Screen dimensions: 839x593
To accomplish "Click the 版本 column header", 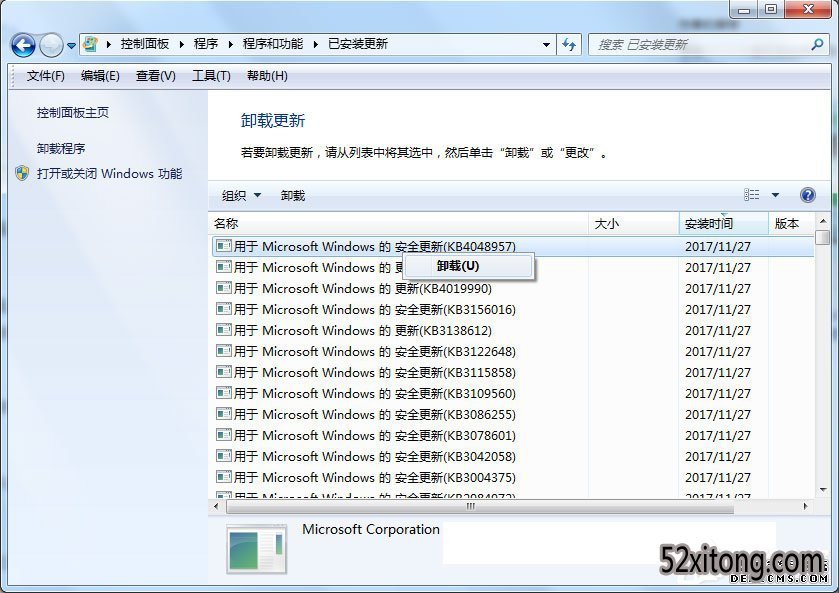I will point(791,224).
